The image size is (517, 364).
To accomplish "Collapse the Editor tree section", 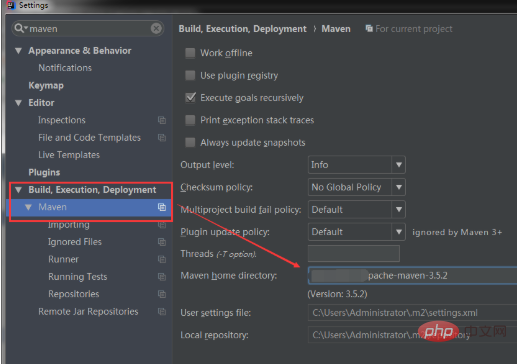I will tap(19, 103).
